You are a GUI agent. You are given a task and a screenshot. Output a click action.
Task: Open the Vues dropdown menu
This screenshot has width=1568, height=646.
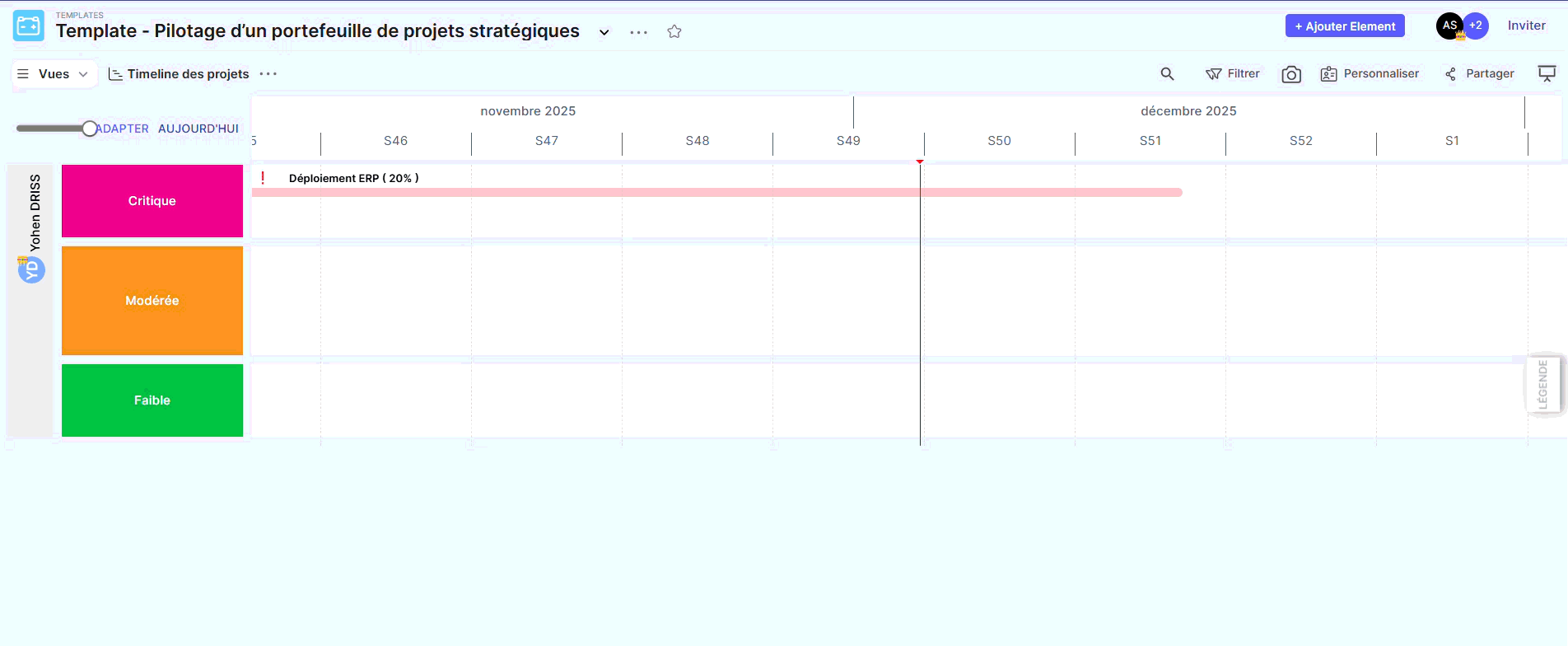click(x=54, y=74)
